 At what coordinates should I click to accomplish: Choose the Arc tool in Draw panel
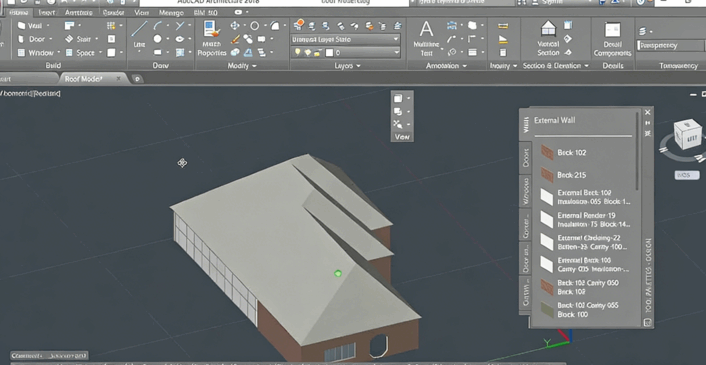click(158, 26)
